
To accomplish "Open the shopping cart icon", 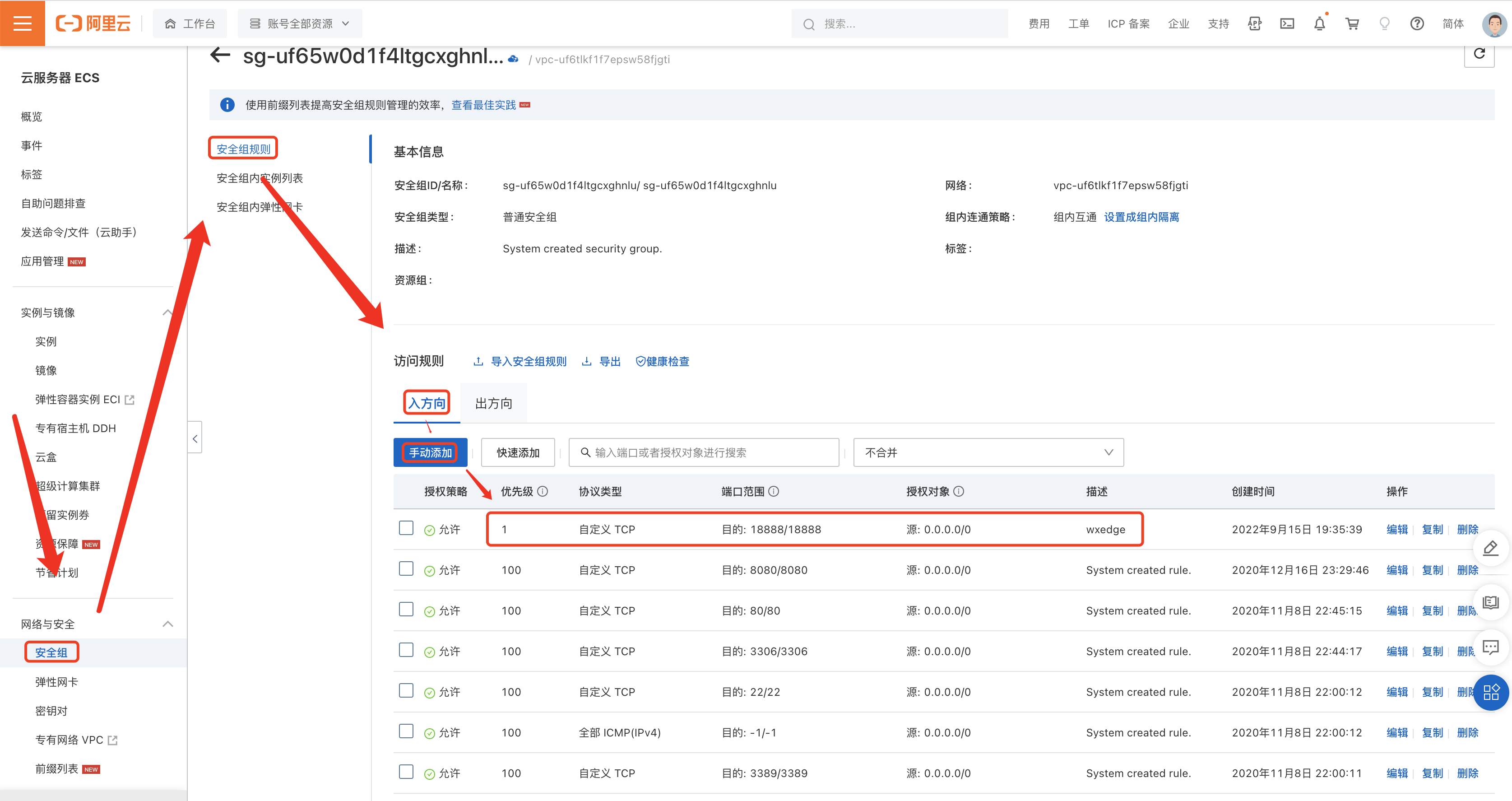I will [1352, 23].
